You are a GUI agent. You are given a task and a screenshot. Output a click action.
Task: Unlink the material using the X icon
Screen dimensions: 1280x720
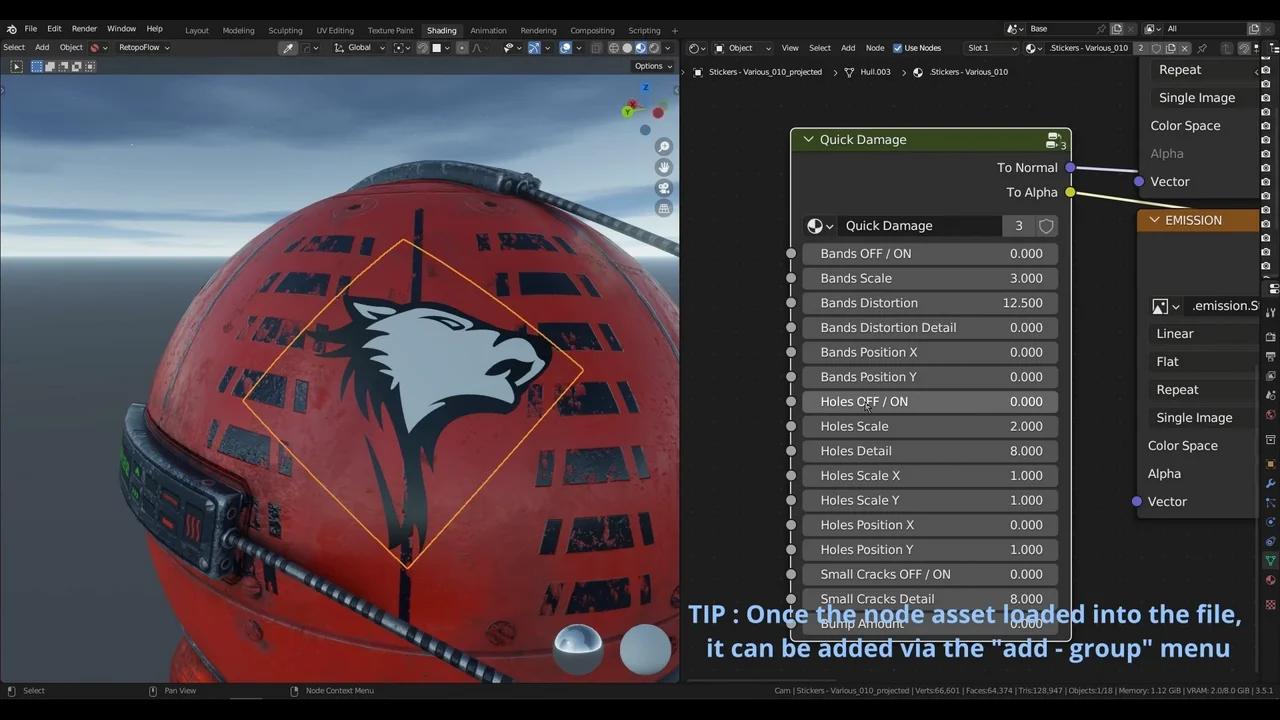[x=1185, y=47]
